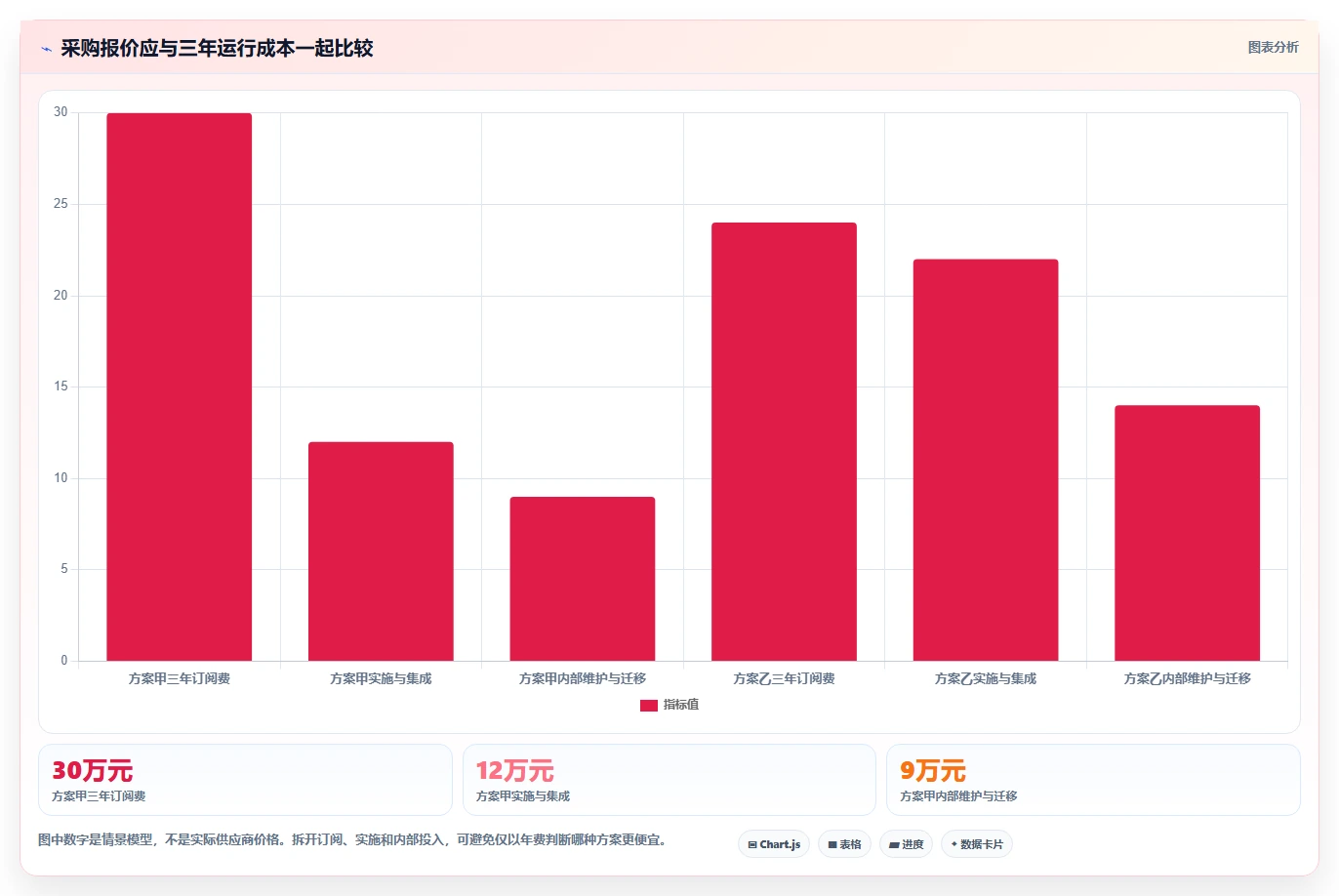Screen dimensions: 1339x896
Task: Click the 表格 tag chip
Action: pos(844,844)
